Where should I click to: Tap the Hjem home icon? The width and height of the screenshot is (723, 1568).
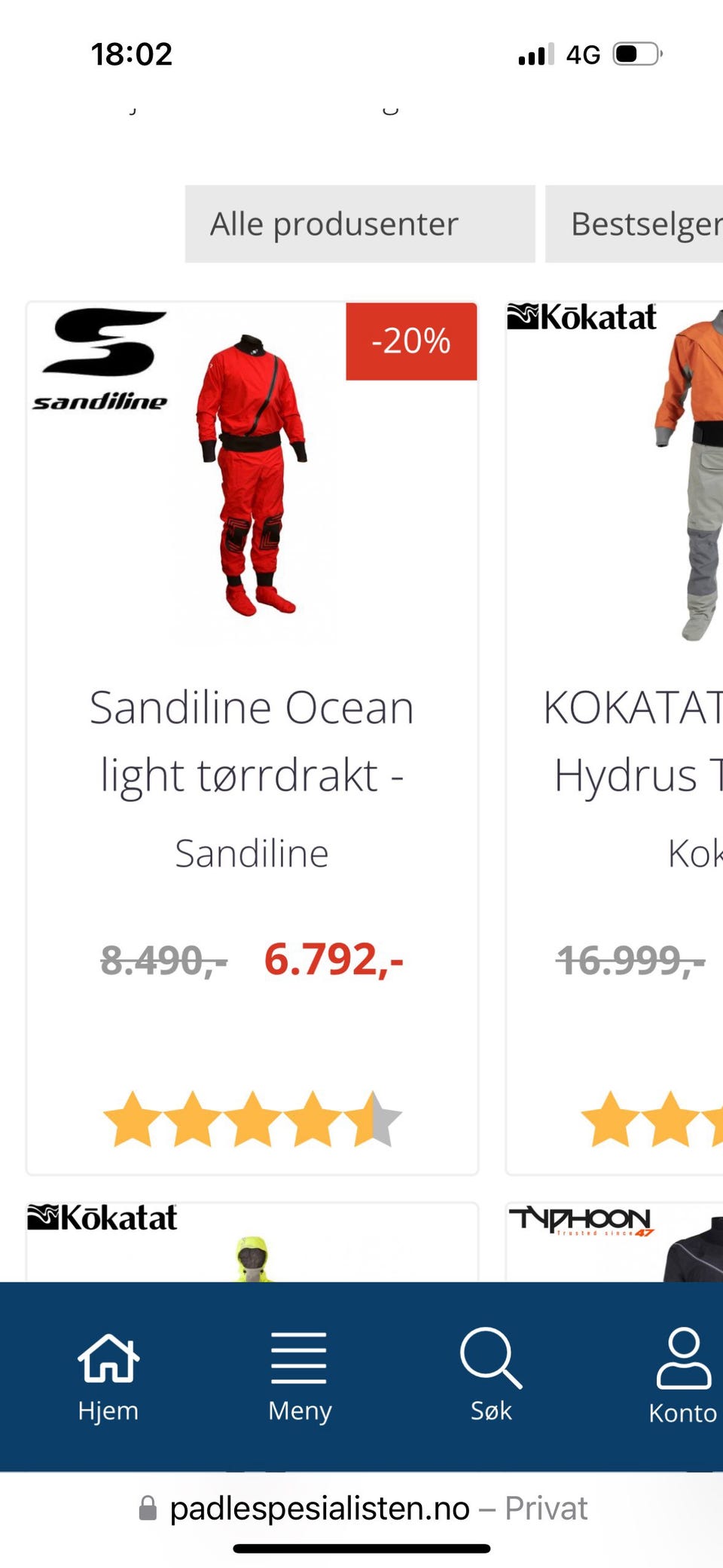coord(108,1358)
